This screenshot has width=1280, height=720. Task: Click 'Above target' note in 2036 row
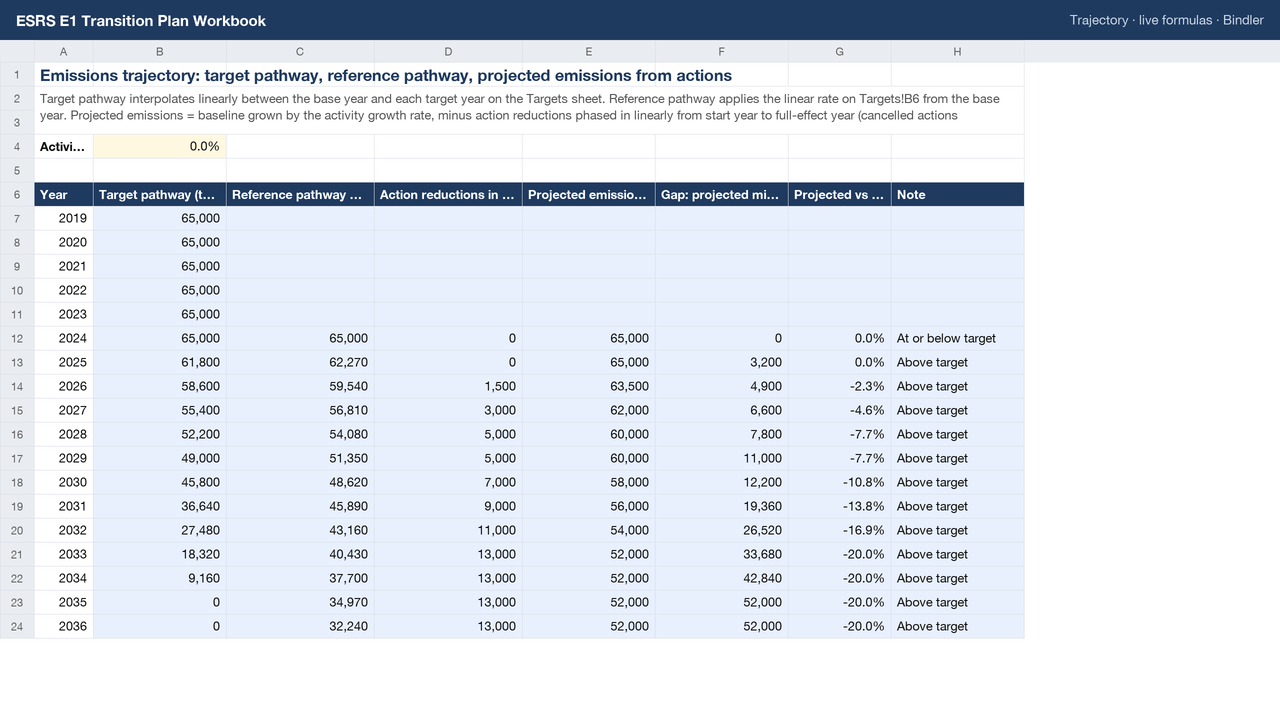pos(958,626)
